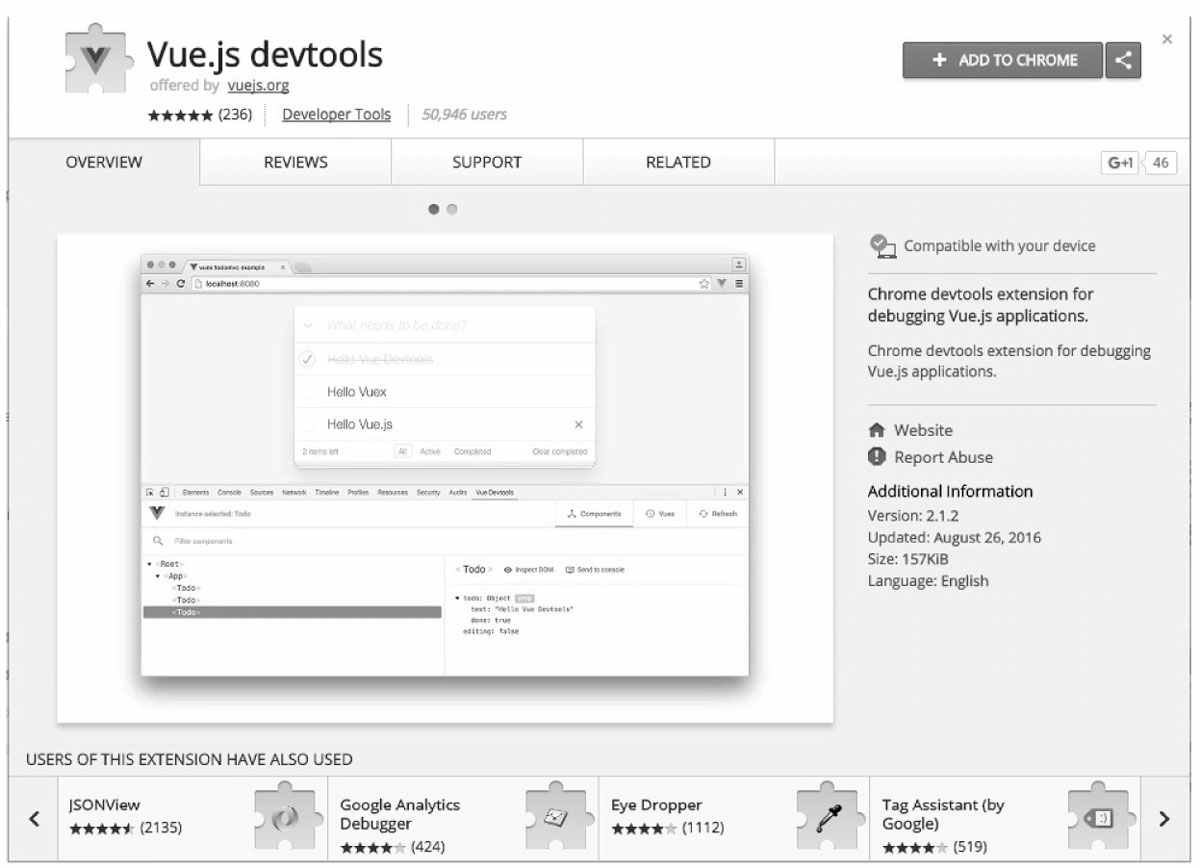The height and width of the screenshot is (868, 1200).
Task: Click the five-star rating for Vue.js devtools
Action: point(180,115)
